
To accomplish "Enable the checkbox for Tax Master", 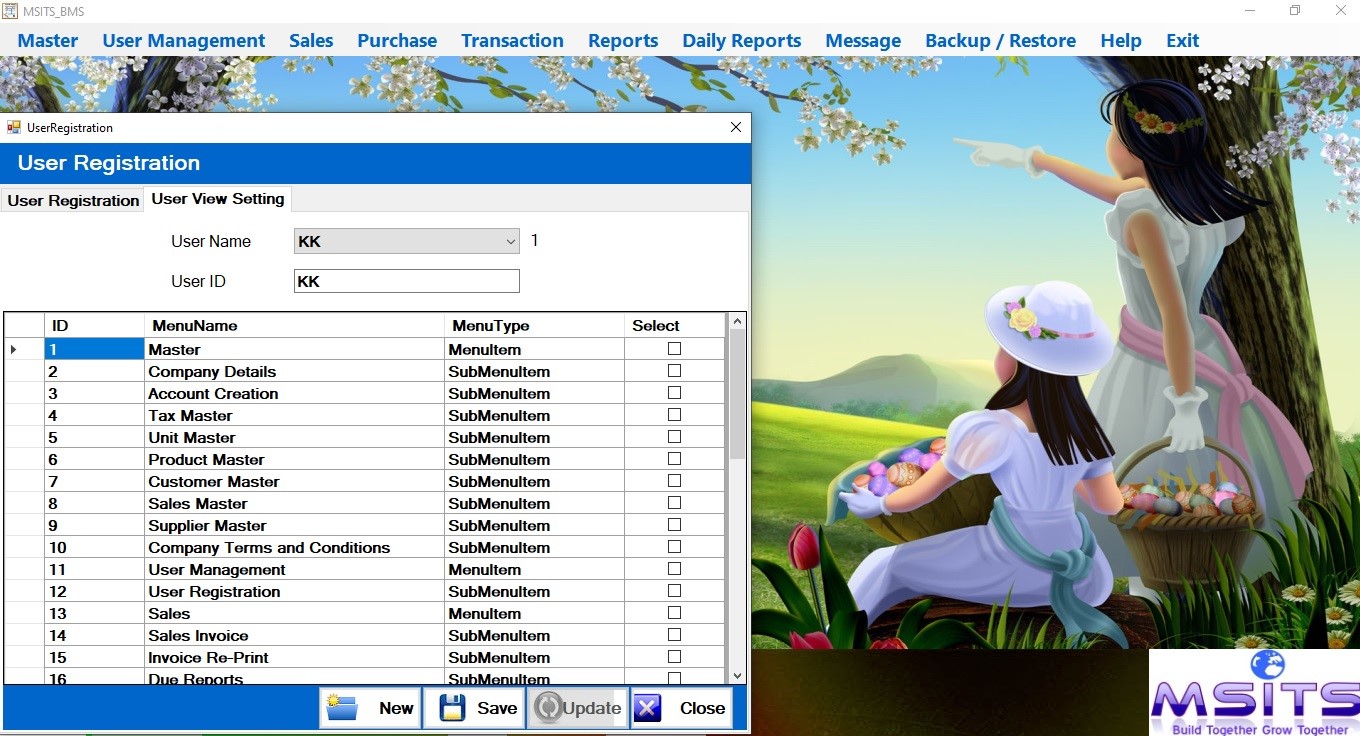I will (675, 415).
